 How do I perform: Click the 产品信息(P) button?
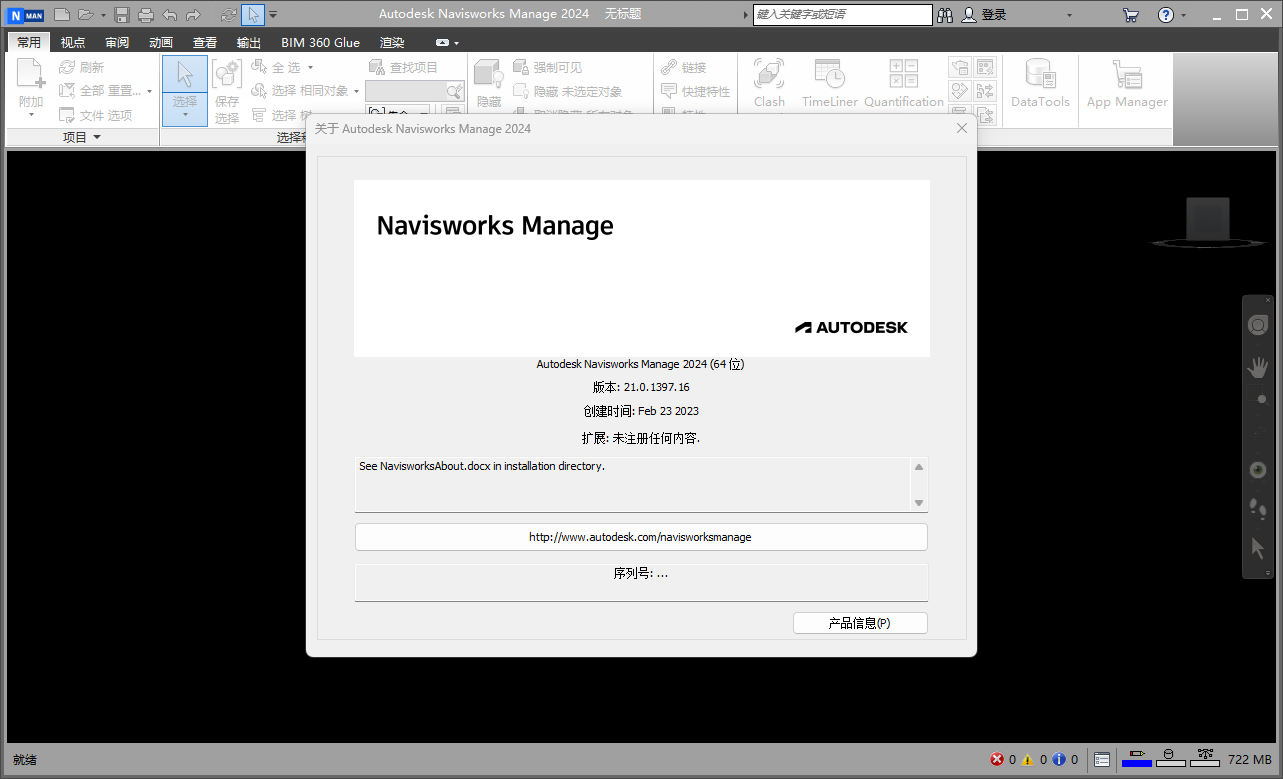(x=860, y=623)
